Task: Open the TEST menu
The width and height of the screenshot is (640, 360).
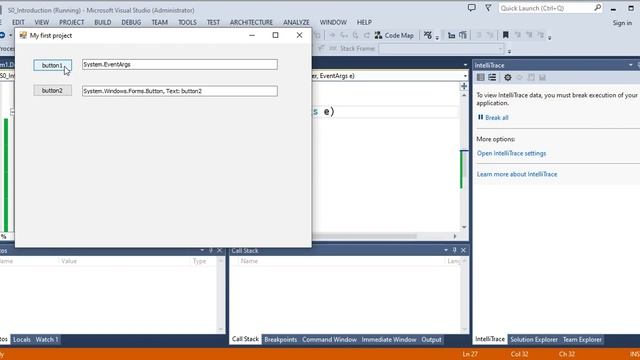Action: tap(213, 22)
